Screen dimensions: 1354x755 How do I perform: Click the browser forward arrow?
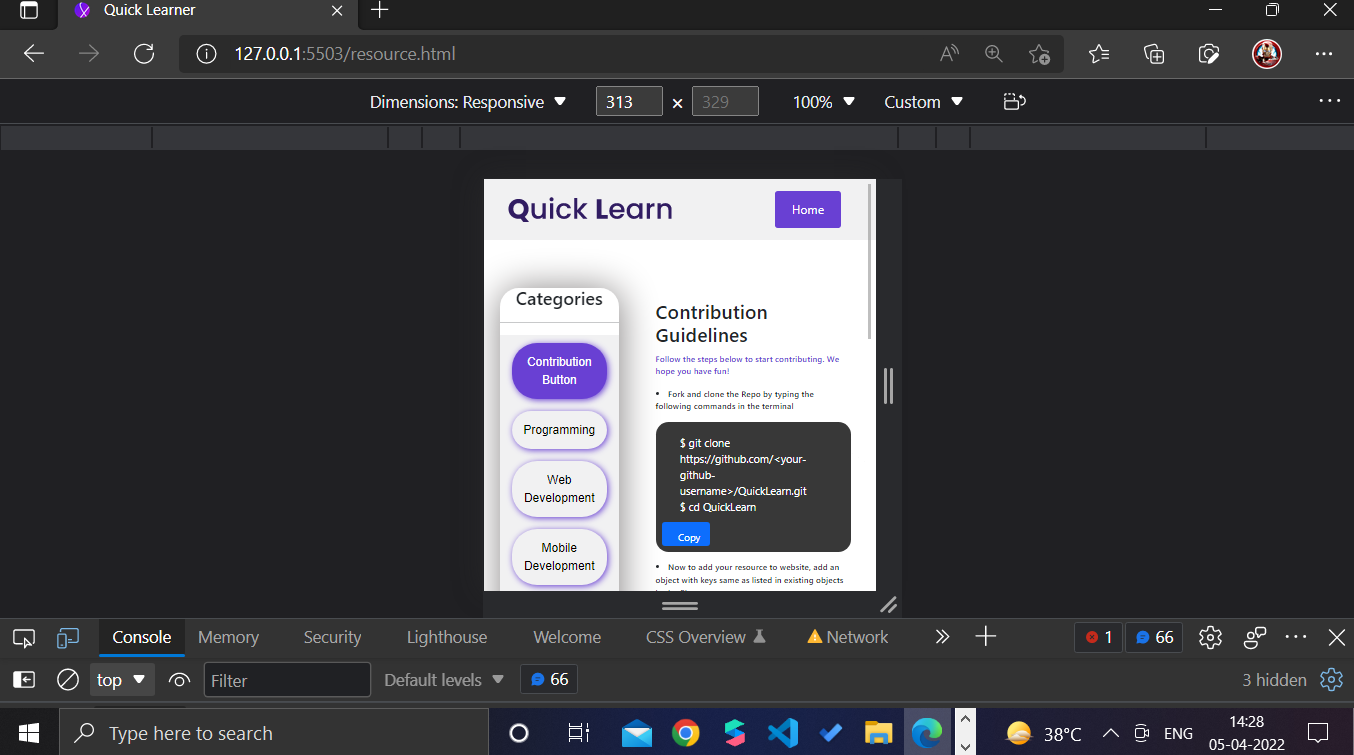(89, 54)
